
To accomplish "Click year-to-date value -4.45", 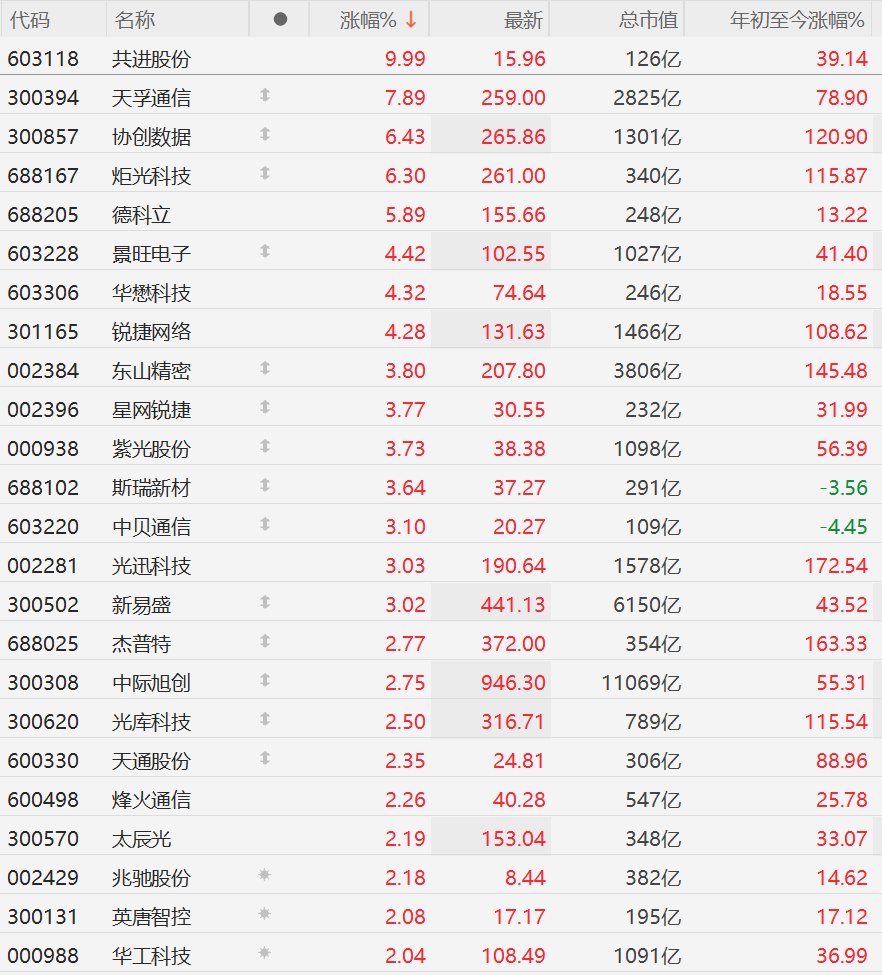I will (x=843, y=527).
